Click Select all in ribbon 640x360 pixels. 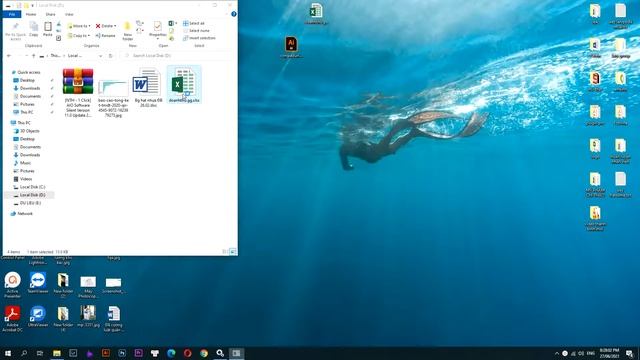click(x=194, y=24)
